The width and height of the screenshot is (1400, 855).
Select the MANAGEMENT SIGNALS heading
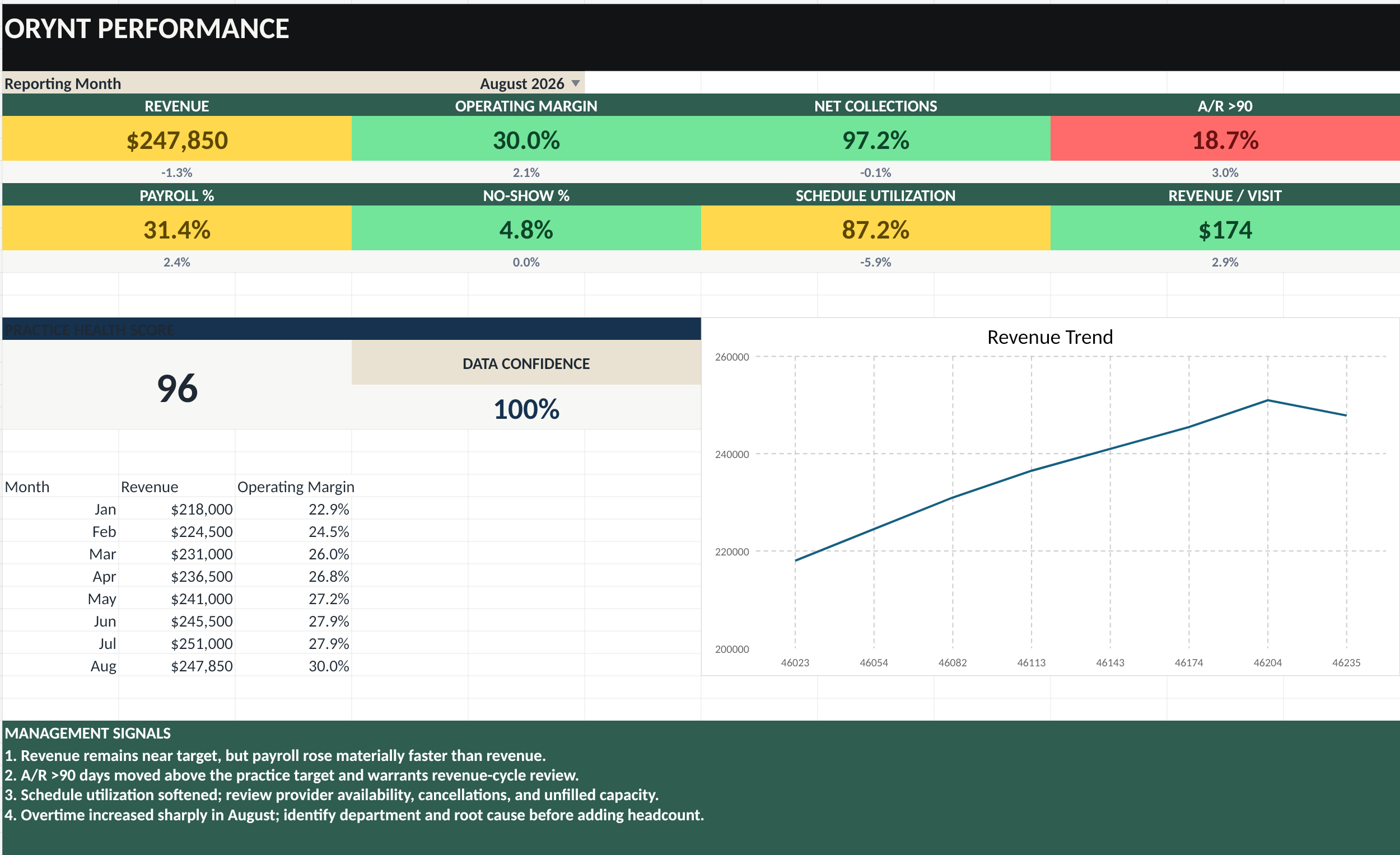pos(87,733)
